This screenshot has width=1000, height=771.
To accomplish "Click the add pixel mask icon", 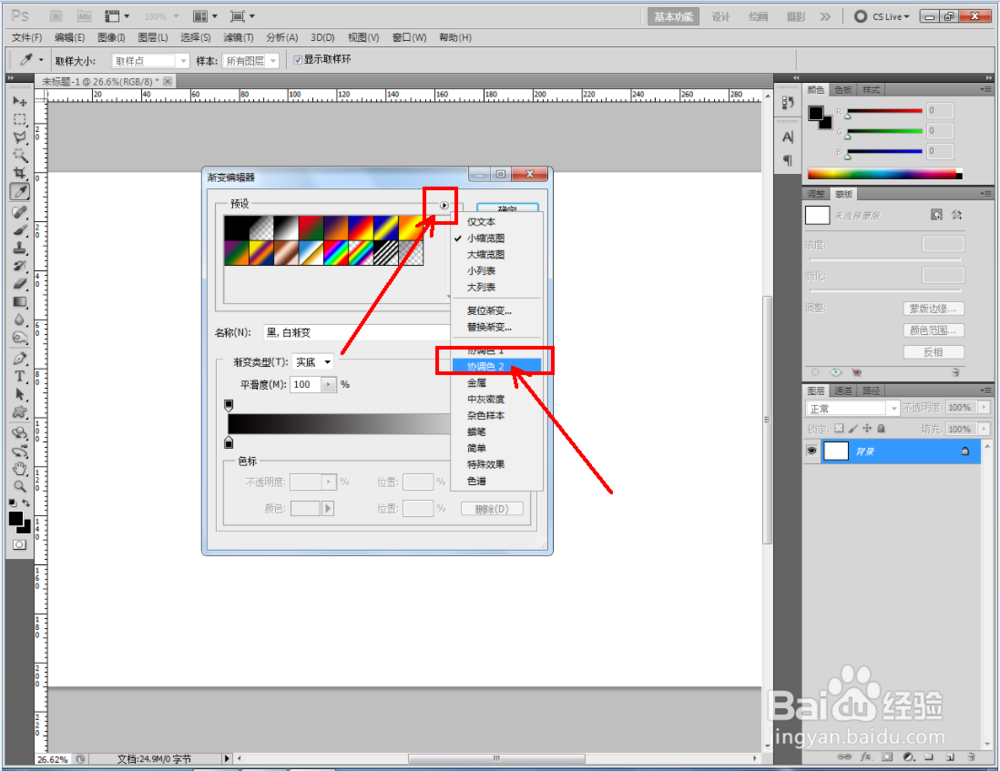I will 936,215.
